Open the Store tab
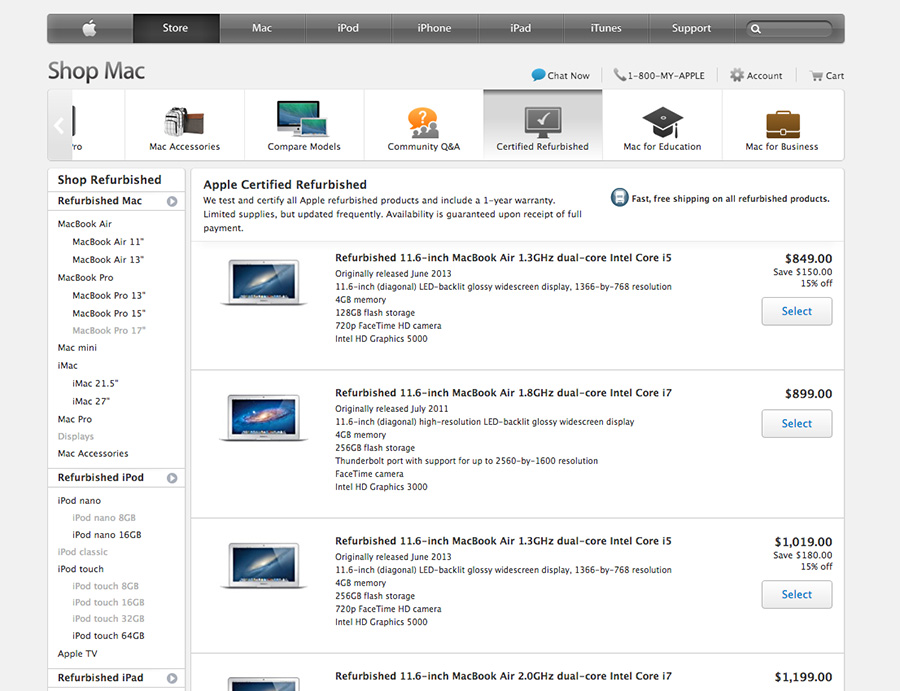Viewport: 900px width, 691px height. click(176, 28)
